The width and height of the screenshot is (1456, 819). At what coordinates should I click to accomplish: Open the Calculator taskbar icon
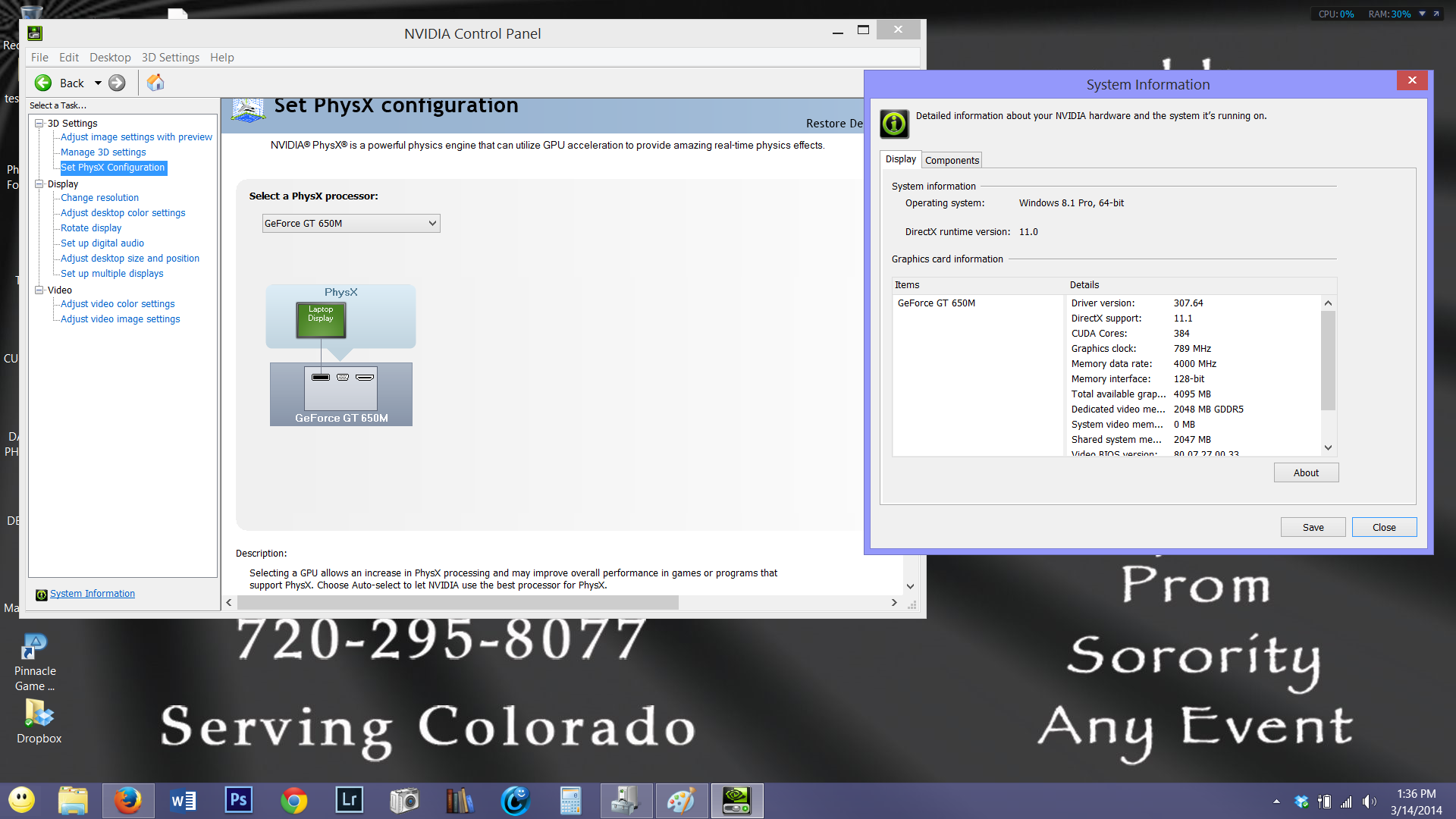570,801
